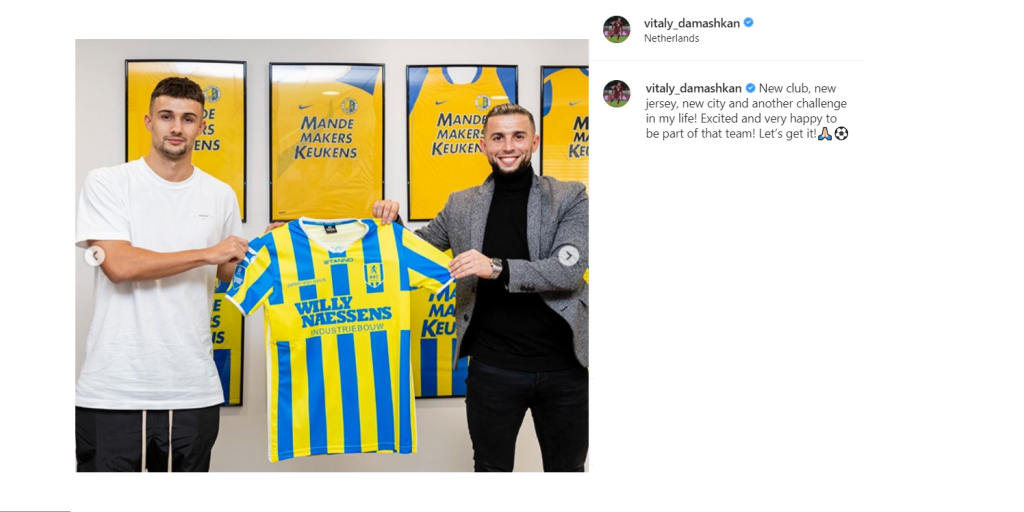Viewport: 1024px width, 512px height.
Task: Click the verified badge in the header
Action: (748, 22)
